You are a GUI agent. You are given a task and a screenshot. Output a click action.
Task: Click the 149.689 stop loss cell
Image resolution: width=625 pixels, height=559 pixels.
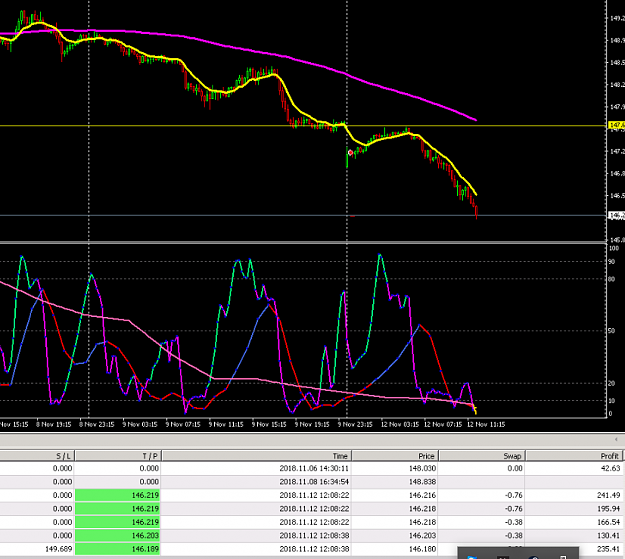coord(59,549)
